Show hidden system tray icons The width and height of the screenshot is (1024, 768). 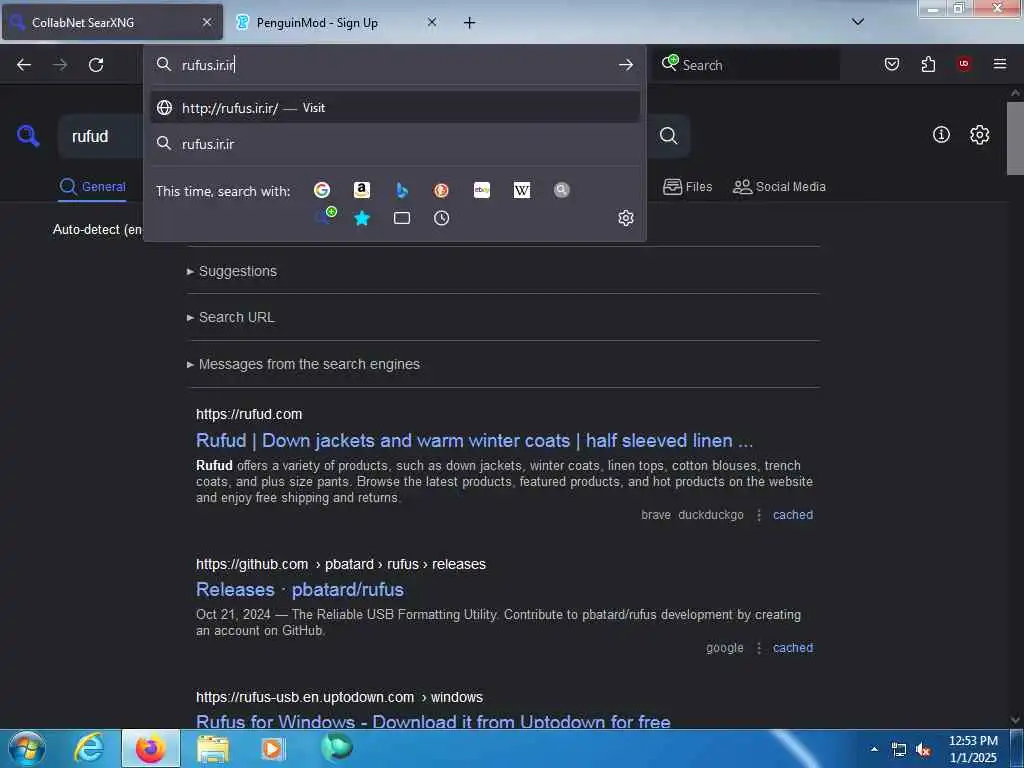pos(874,749)
